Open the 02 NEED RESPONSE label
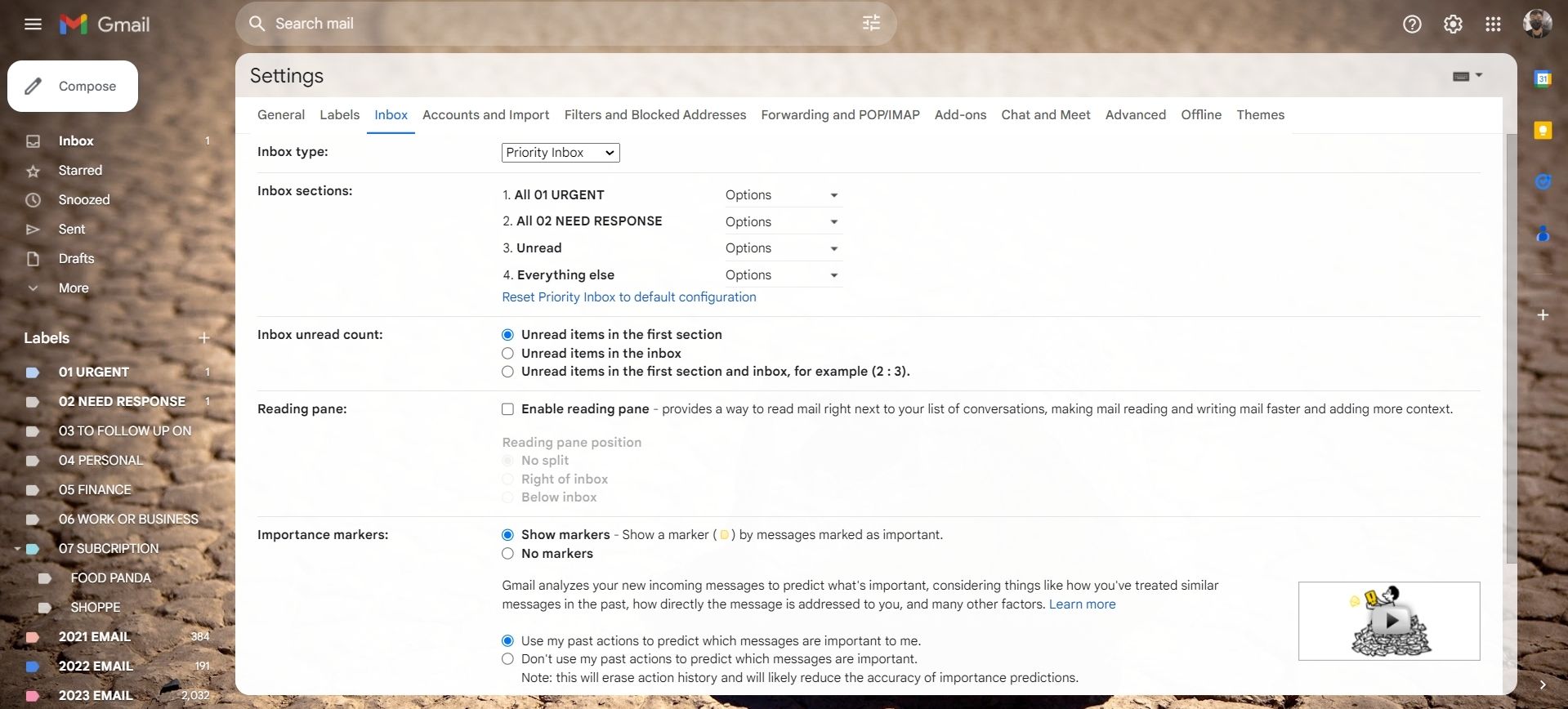 click(122, 402)
